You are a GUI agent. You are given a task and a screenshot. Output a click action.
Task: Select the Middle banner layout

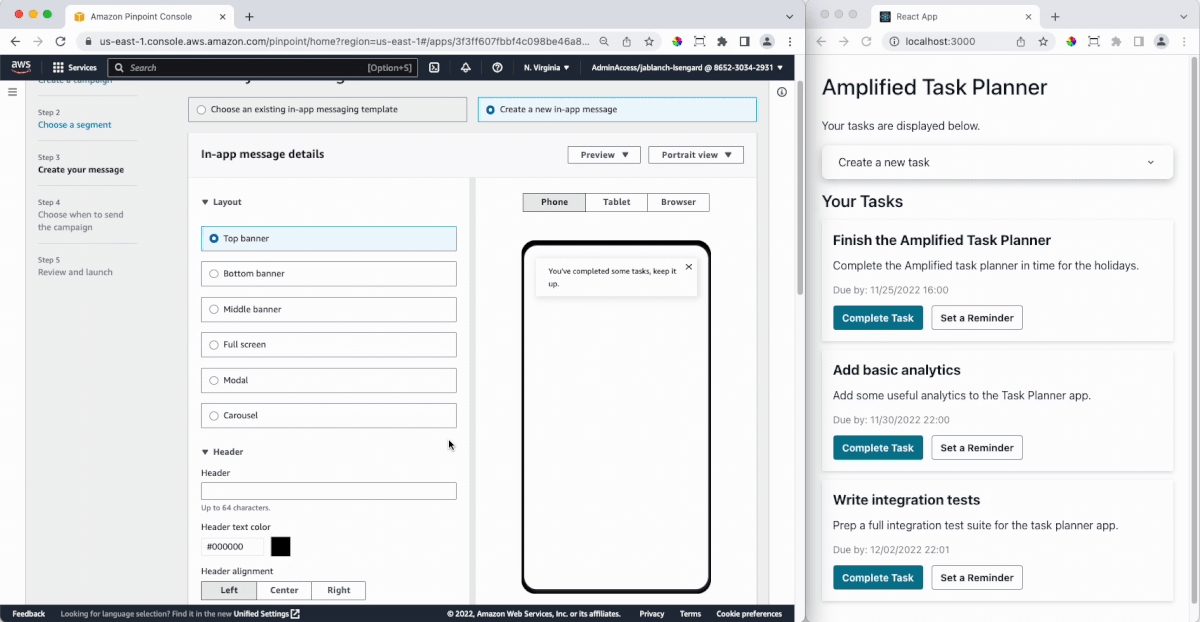(x=329, y=309)
